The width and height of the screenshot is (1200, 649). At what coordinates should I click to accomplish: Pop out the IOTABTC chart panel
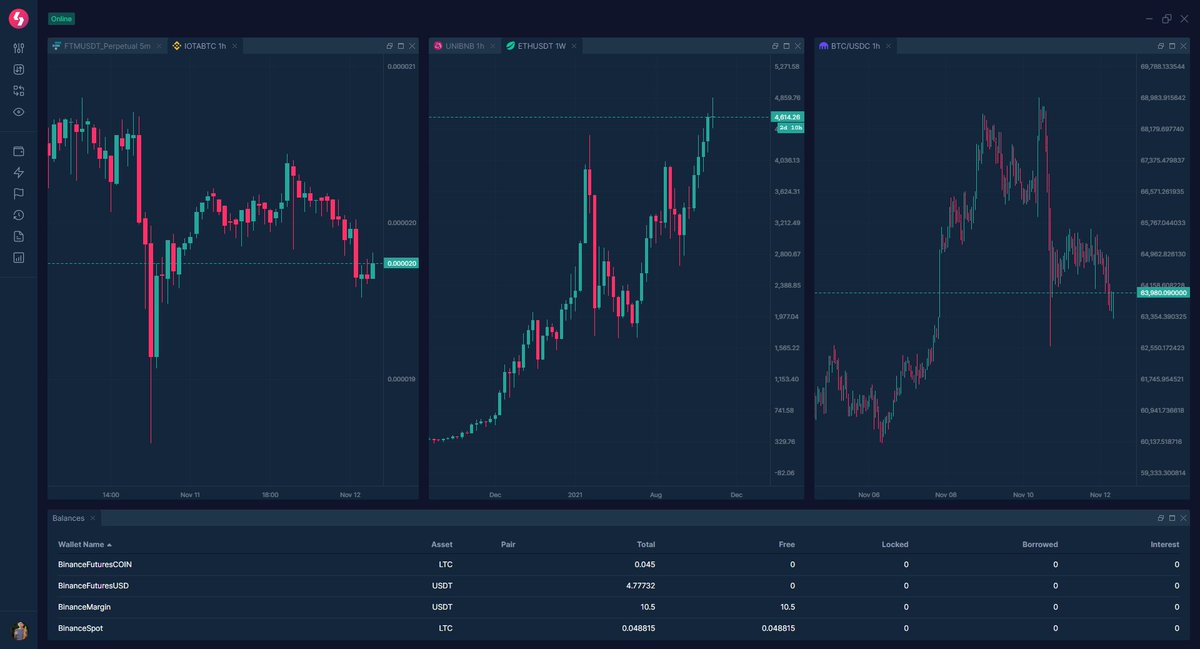tap(390, 46)
